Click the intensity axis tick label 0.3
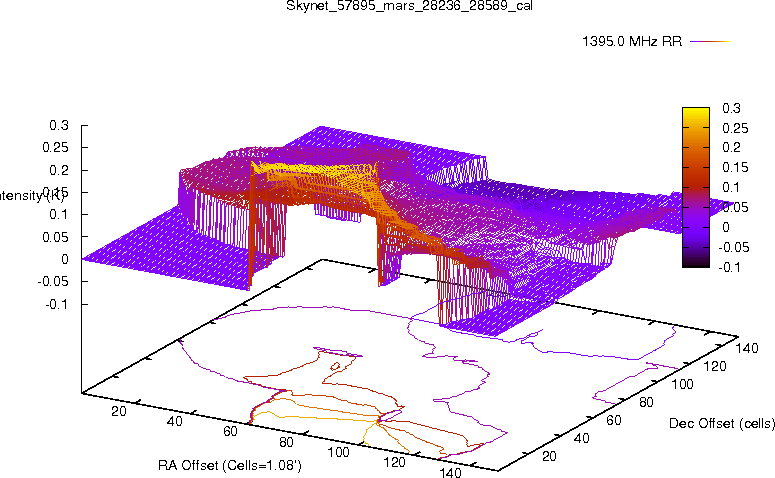 click(59, 126)
